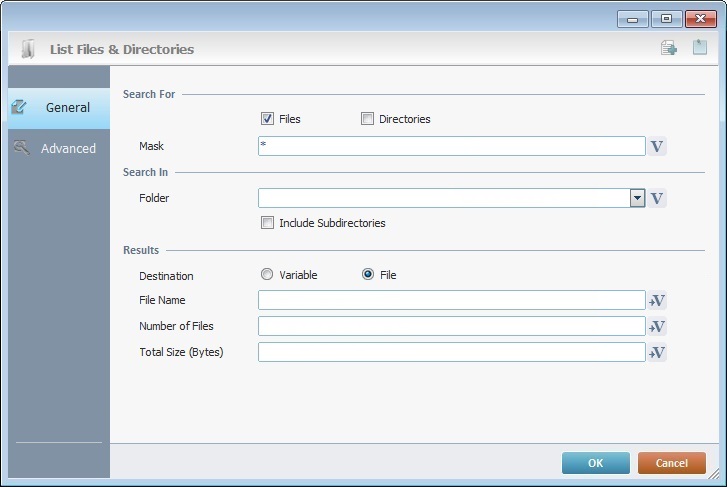
Task: Click the assign-variable icon next to File Name
Action: click(657, 301)
